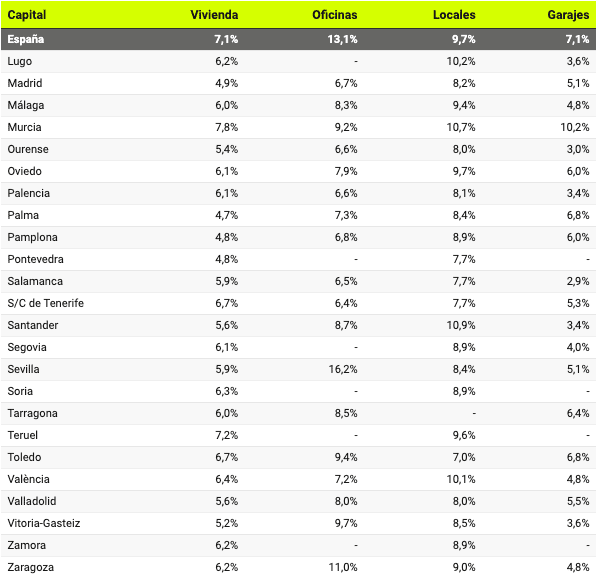Select the Vitoria-Gasteiz row name
Screen dimensions: 598x581
pos(44,523)
